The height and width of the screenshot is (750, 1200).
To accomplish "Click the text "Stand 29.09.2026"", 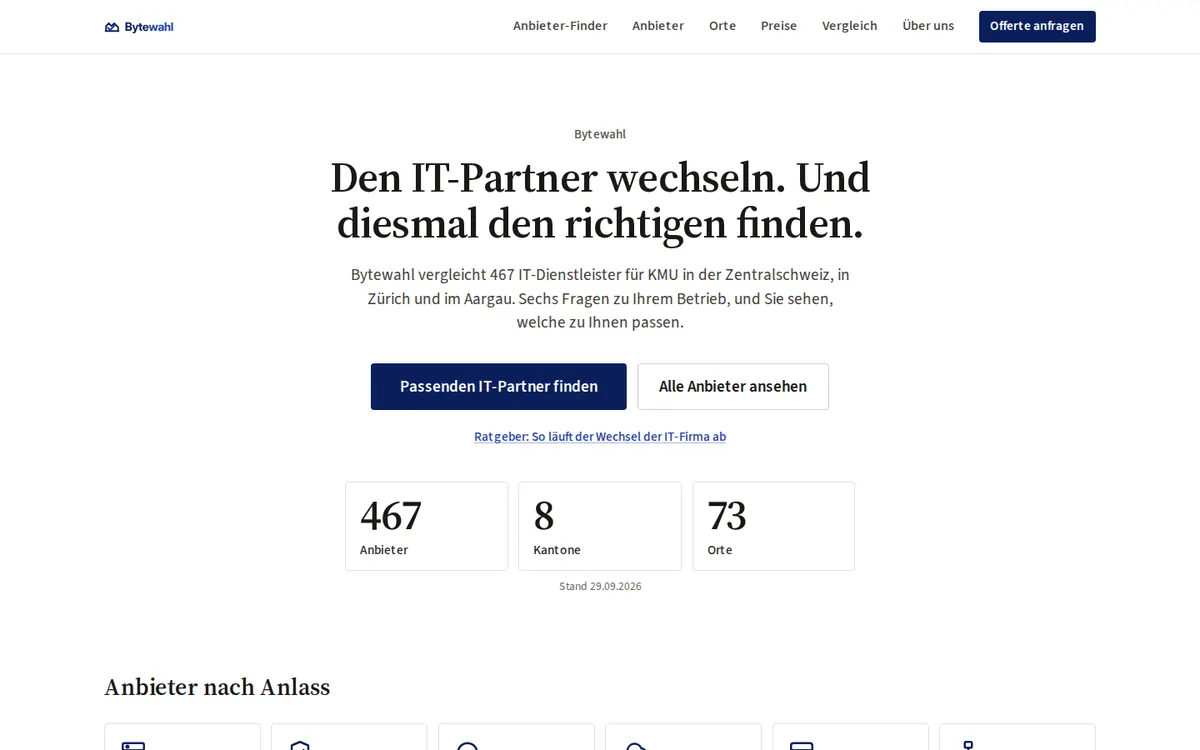I will (600, 586).
